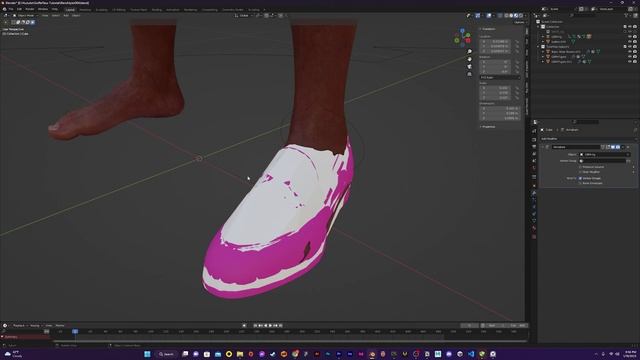
Task: Open the viewport Add menu
Action: pyautogui.click(x=66, y=16)
